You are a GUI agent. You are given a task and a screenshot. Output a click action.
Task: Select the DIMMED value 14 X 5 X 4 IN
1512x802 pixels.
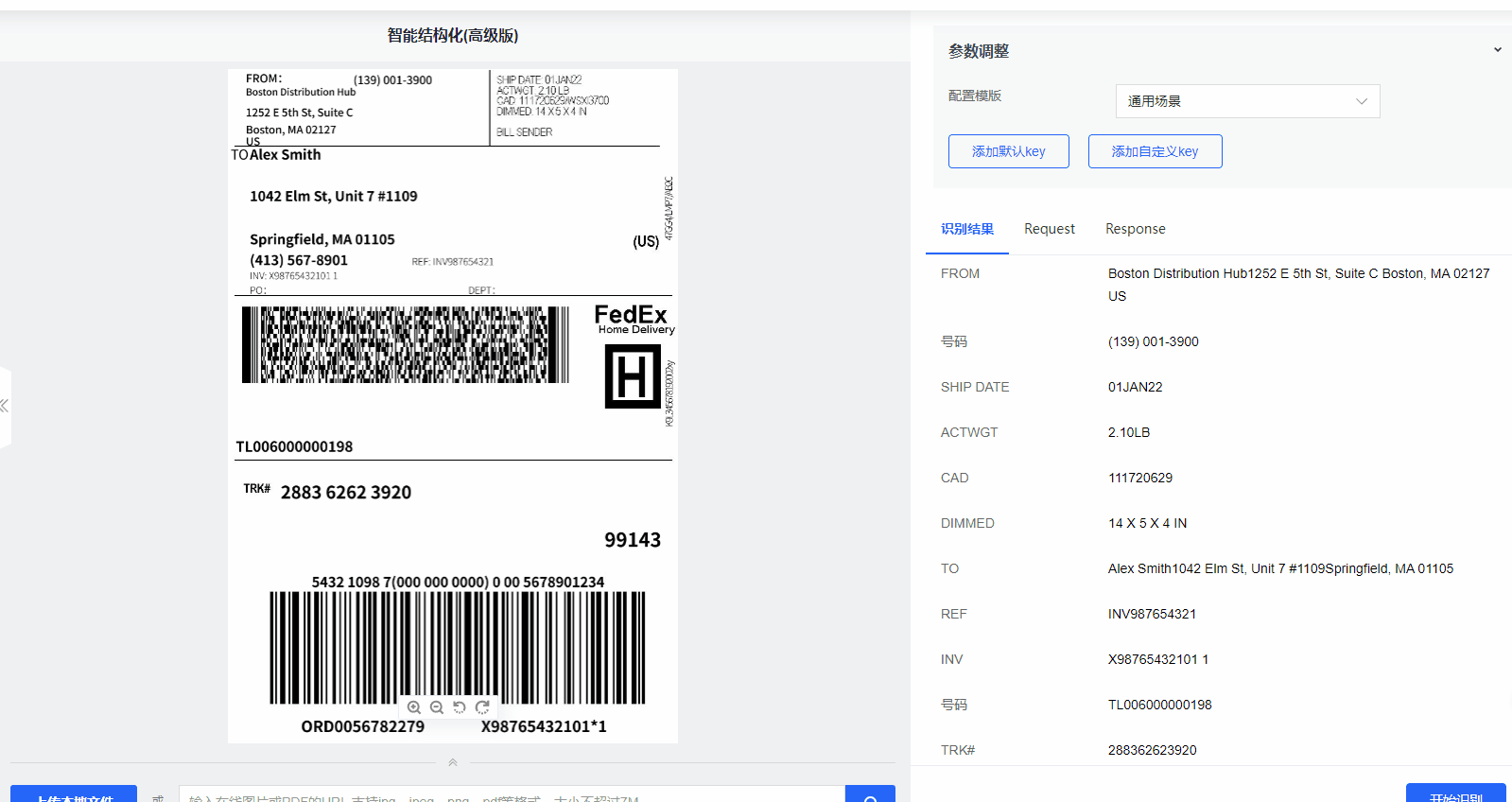(x=1147, y=523)
